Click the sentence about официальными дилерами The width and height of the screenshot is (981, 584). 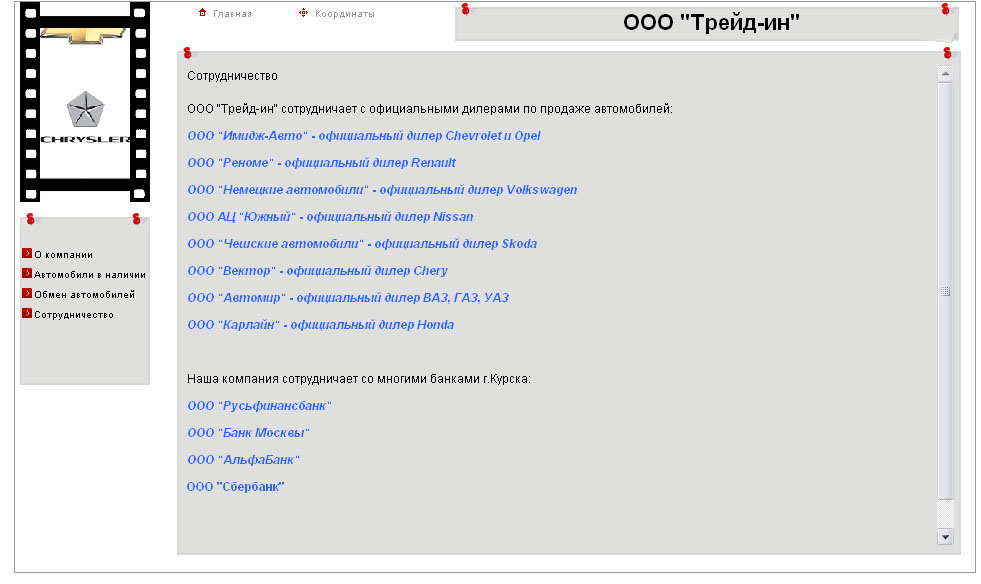pos(430,109)
